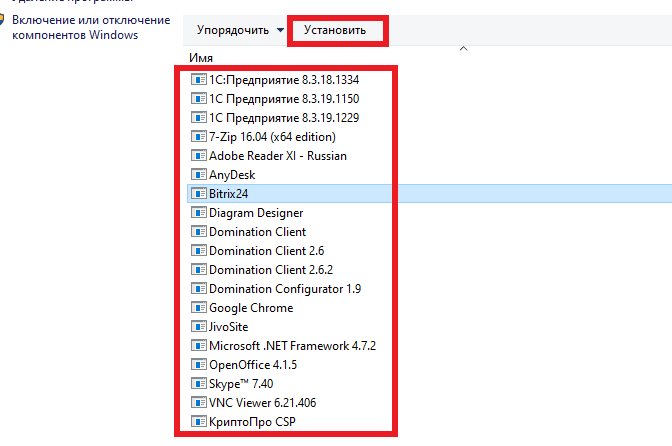Viewport: 672px width, 446px height.
Task: Select Microsoft .NET Framework 4.7.2 text
Action: pyautogui.click(x=292, y=346)
